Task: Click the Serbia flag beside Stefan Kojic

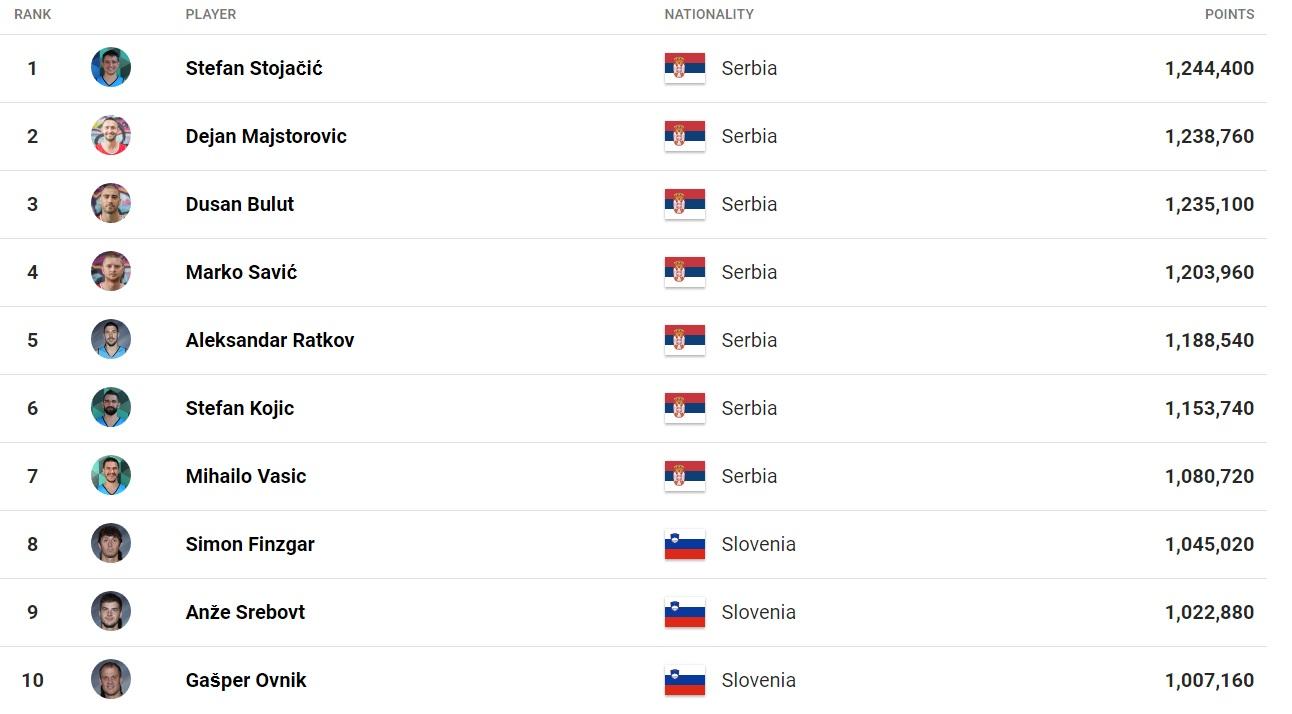Action: [x=685, y=408]
